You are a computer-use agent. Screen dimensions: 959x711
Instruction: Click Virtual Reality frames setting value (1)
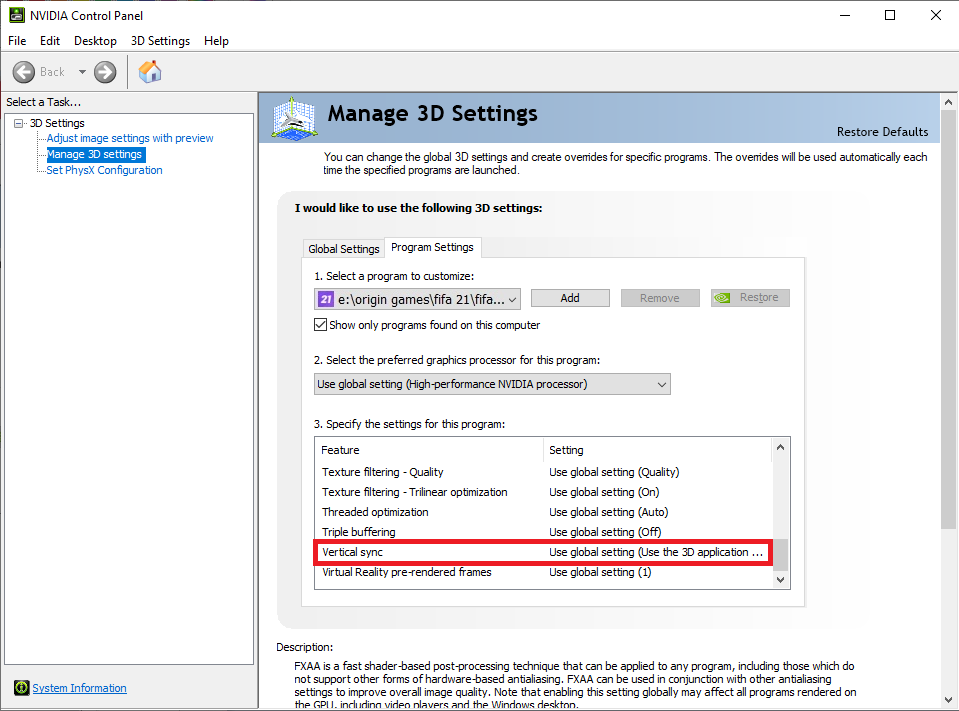[600, 572]
